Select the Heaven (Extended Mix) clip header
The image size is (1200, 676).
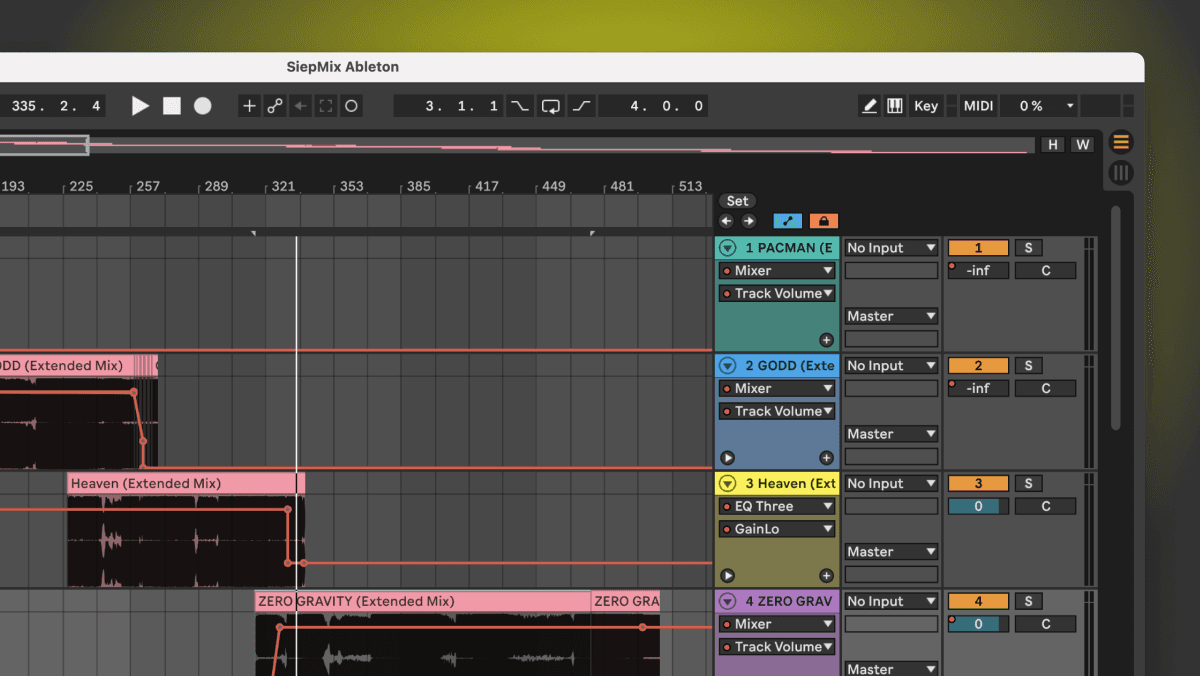pos(185,484)
